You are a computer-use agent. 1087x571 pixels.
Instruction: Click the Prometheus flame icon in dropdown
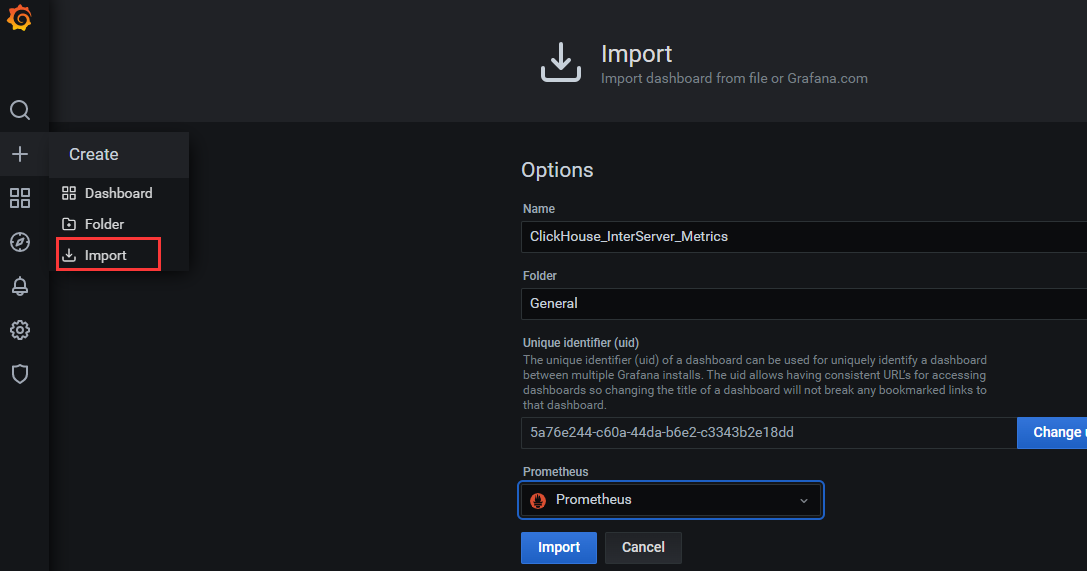click(x=538, y=500)
